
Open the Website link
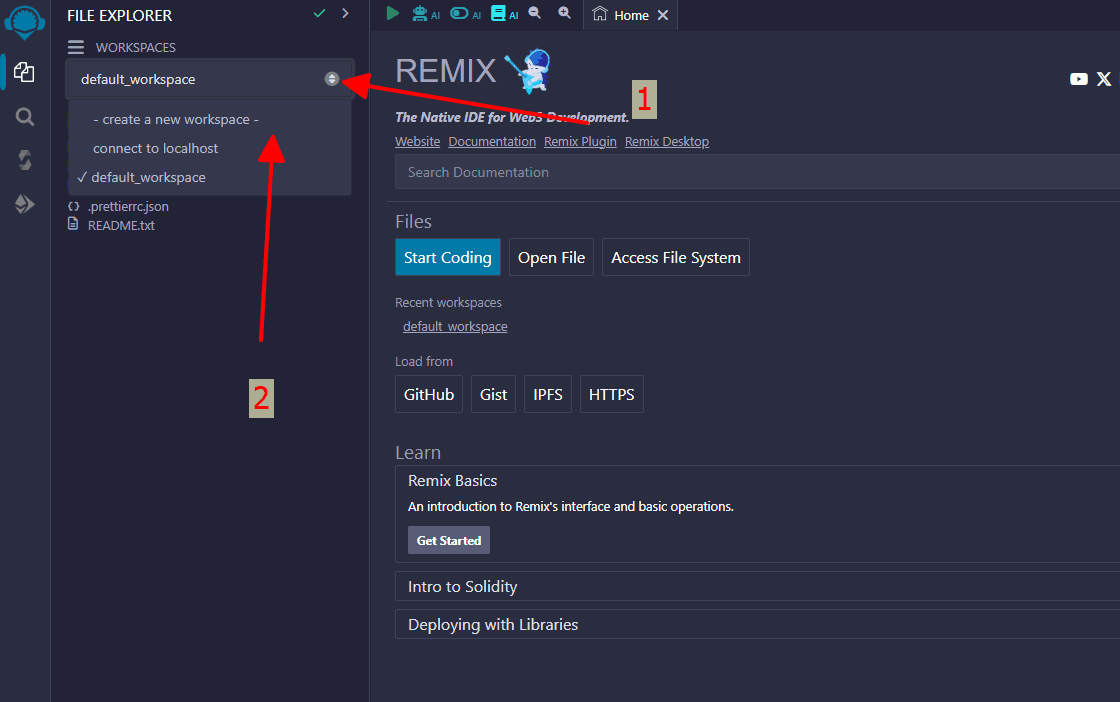[417, 141]
